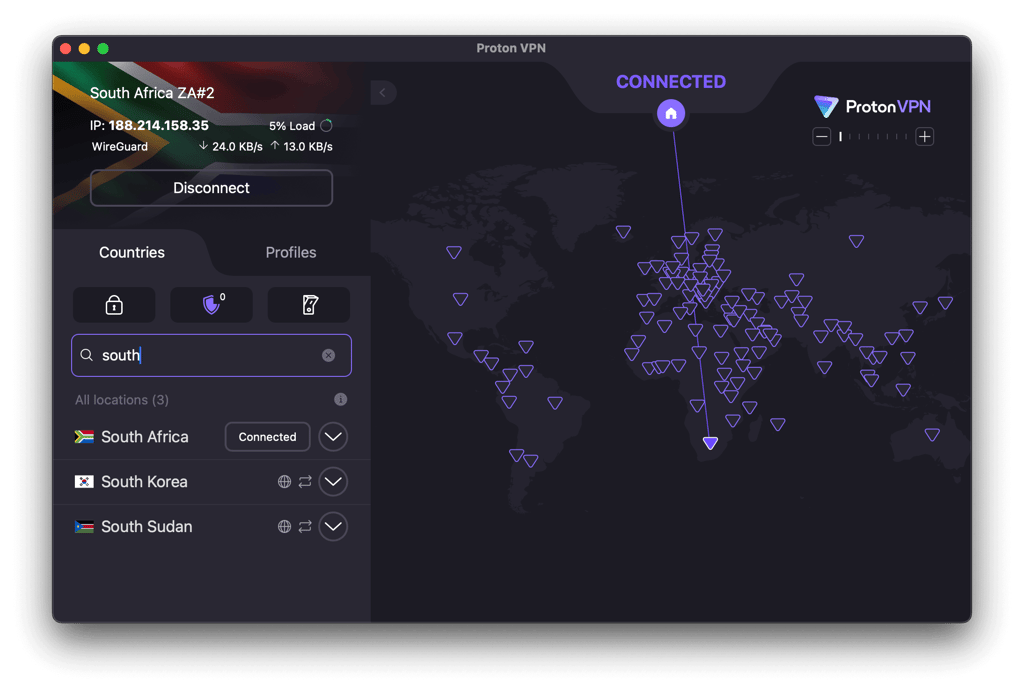The height and width of the screenshot is (692, 1024).
Task: Toggle Kill Switch icon
Action: click(x=310, y=305)
